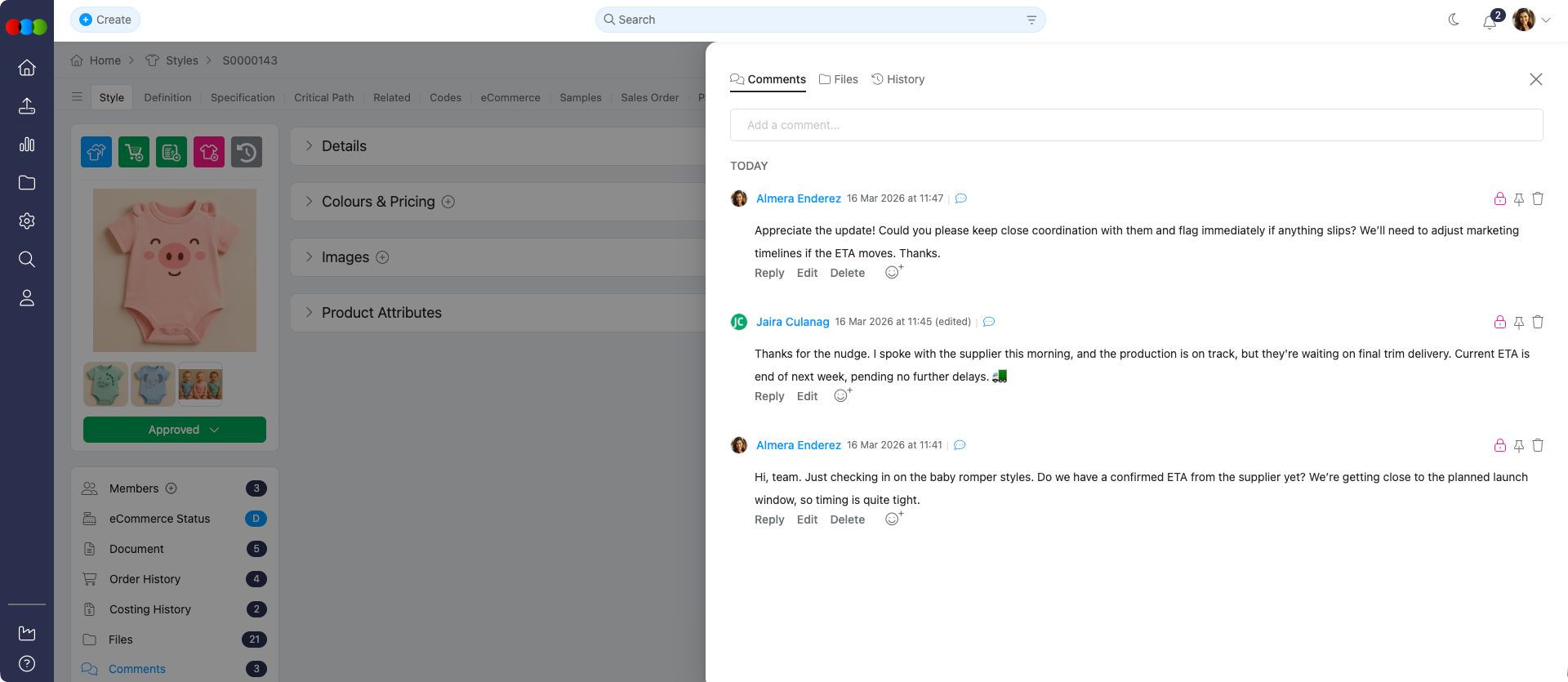Edit Almera's 11:47 comment
The image size is (1568, 682).
click(x=807, y=273)
